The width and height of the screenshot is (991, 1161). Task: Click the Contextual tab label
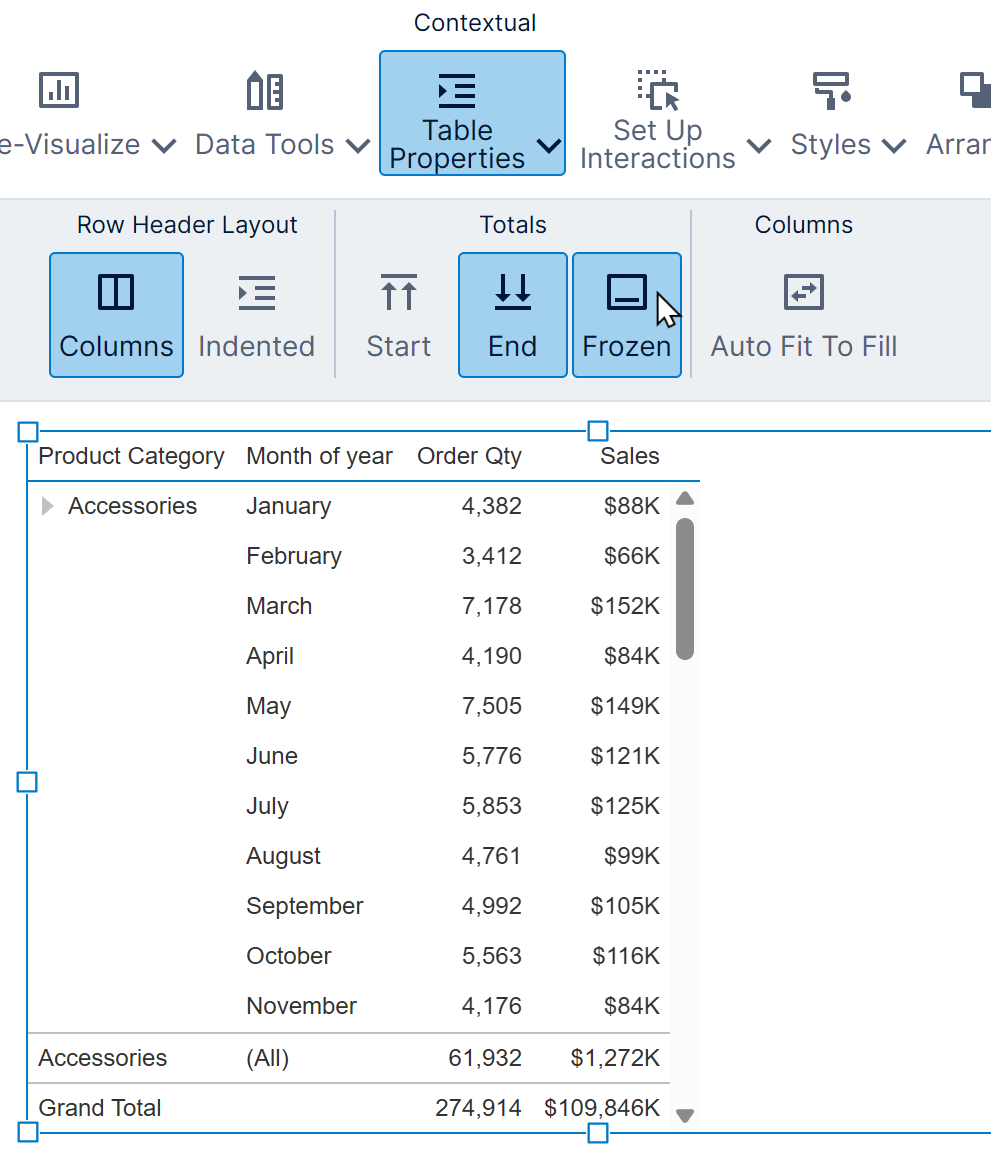pyautogui.click(x=474, y=22)
